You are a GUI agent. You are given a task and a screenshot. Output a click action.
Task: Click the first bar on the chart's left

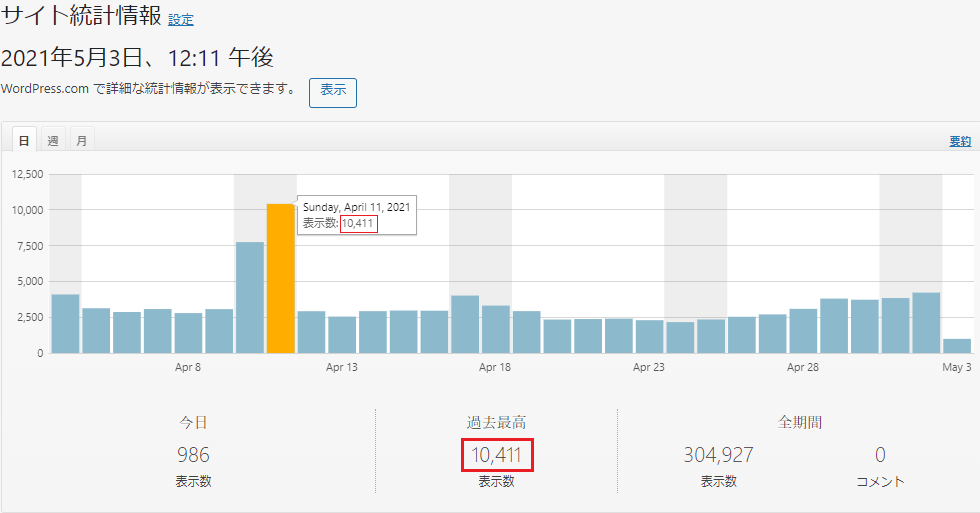pos(65,323)
